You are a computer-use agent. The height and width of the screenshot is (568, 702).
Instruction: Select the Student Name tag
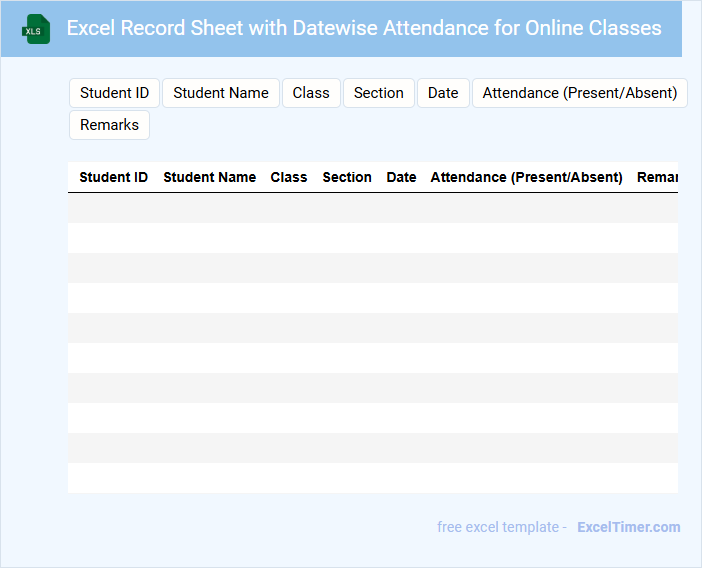[x=221, y=93]
